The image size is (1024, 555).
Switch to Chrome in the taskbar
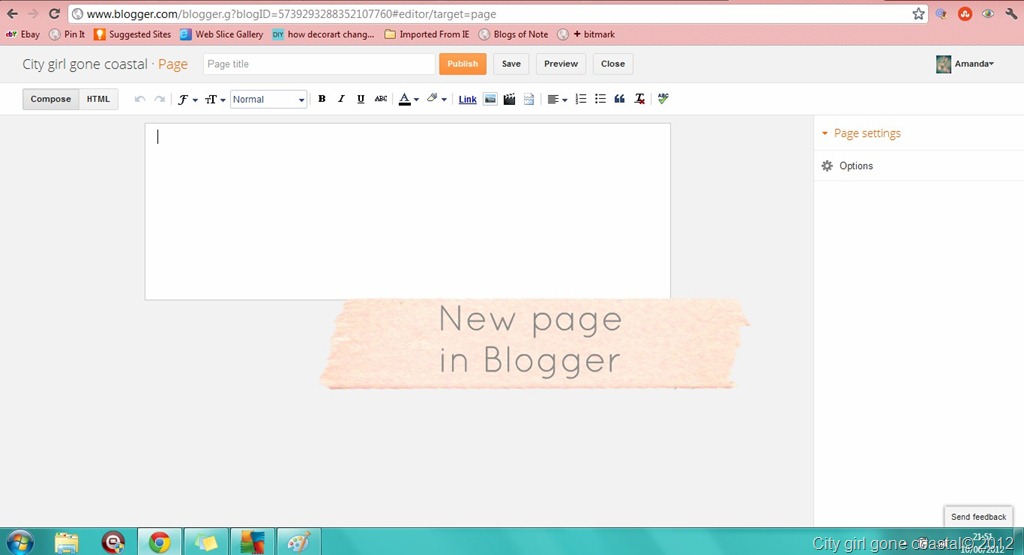click(x=159, y=542)
